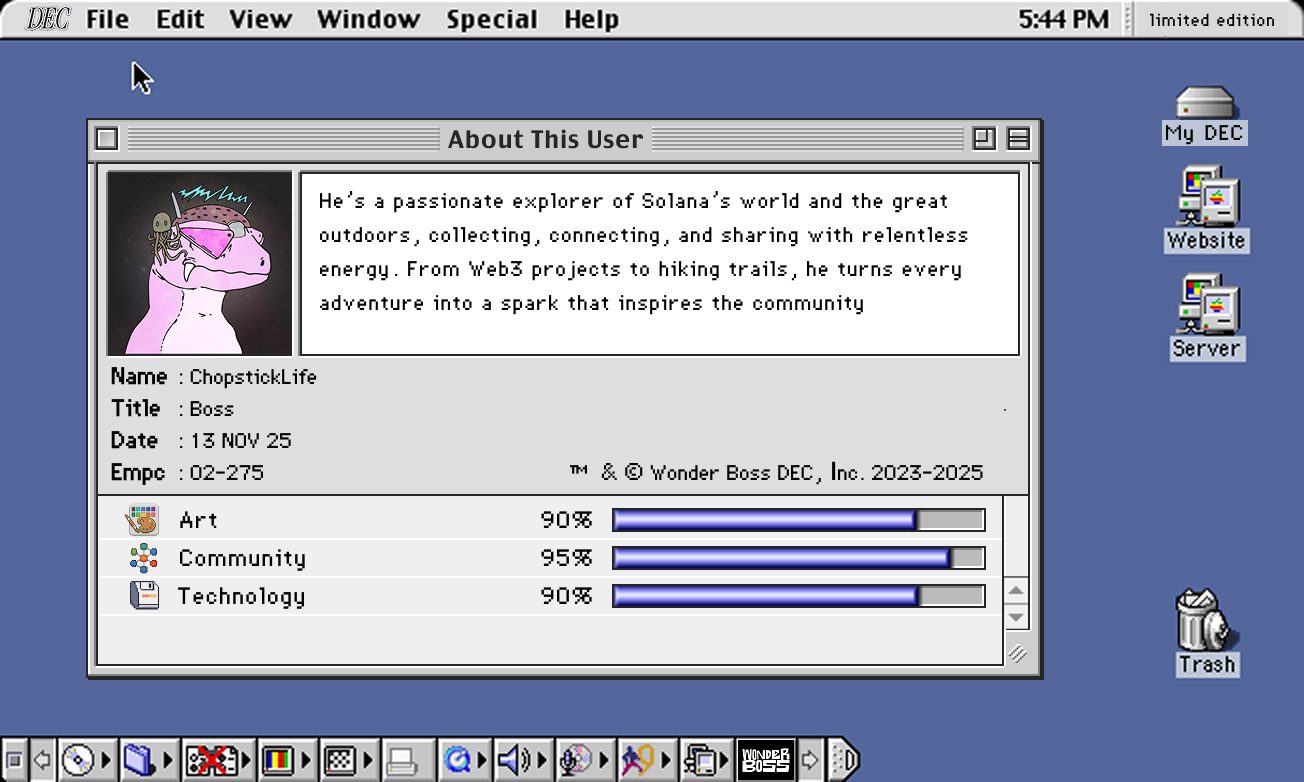Open the File menu
This screenshot has width=1304, height=782.
pos(107,19)
